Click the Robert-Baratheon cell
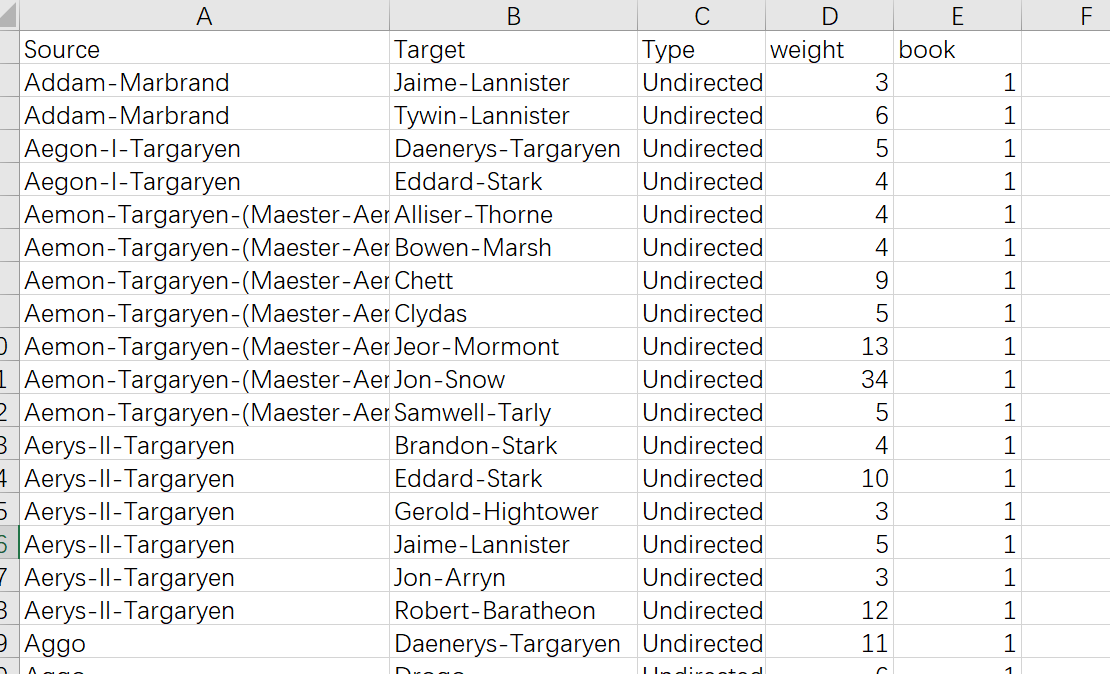 coord(514,609)
